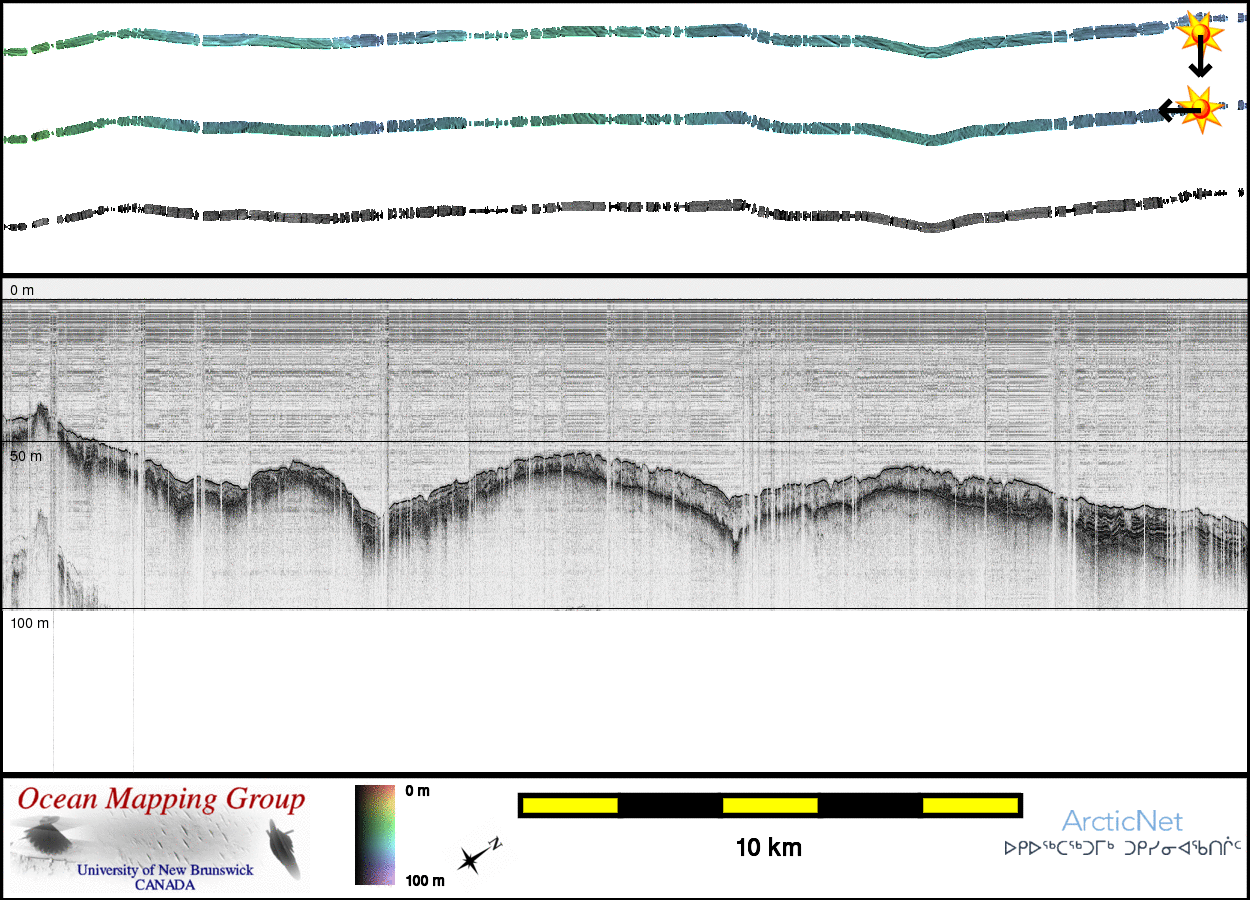Click the upper starburst marker on top track

(x=1200, y=33)
